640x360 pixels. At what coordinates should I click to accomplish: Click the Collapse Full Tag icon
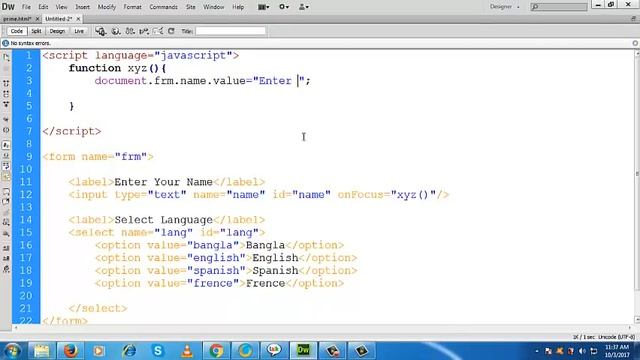[6, 83]
